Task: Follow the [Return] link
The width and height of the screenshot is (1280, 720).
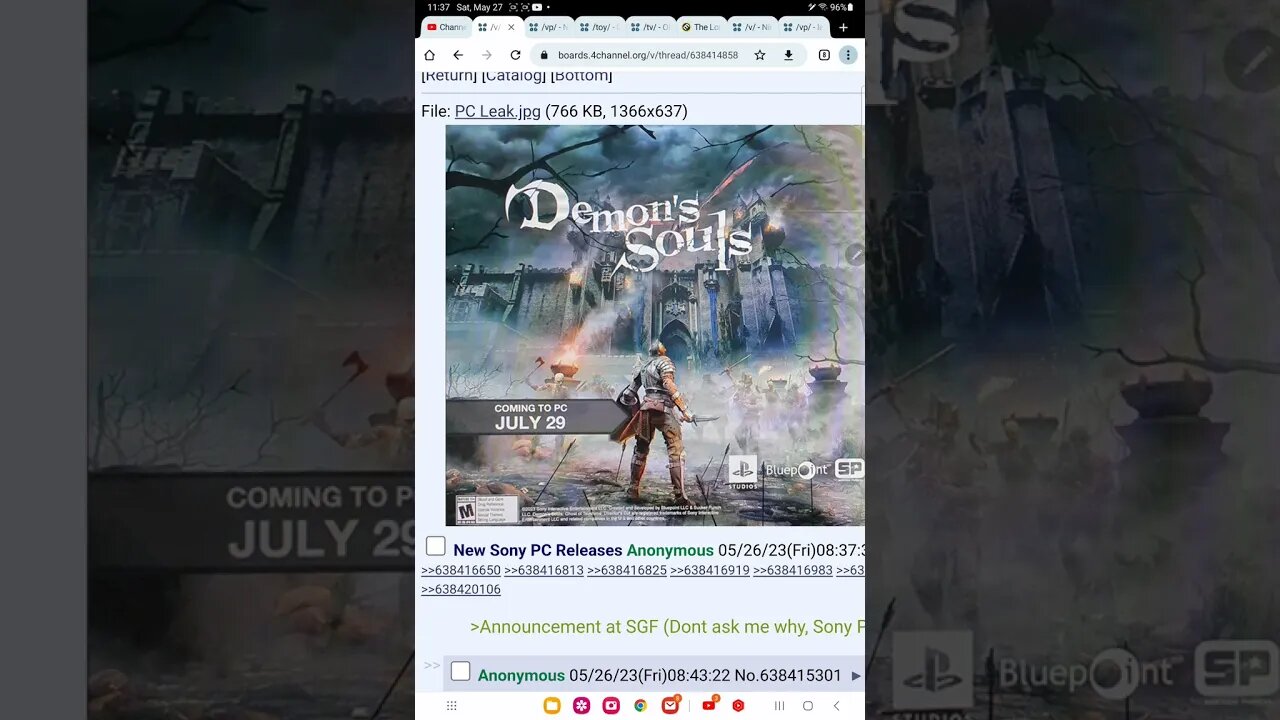Action: 449,76
